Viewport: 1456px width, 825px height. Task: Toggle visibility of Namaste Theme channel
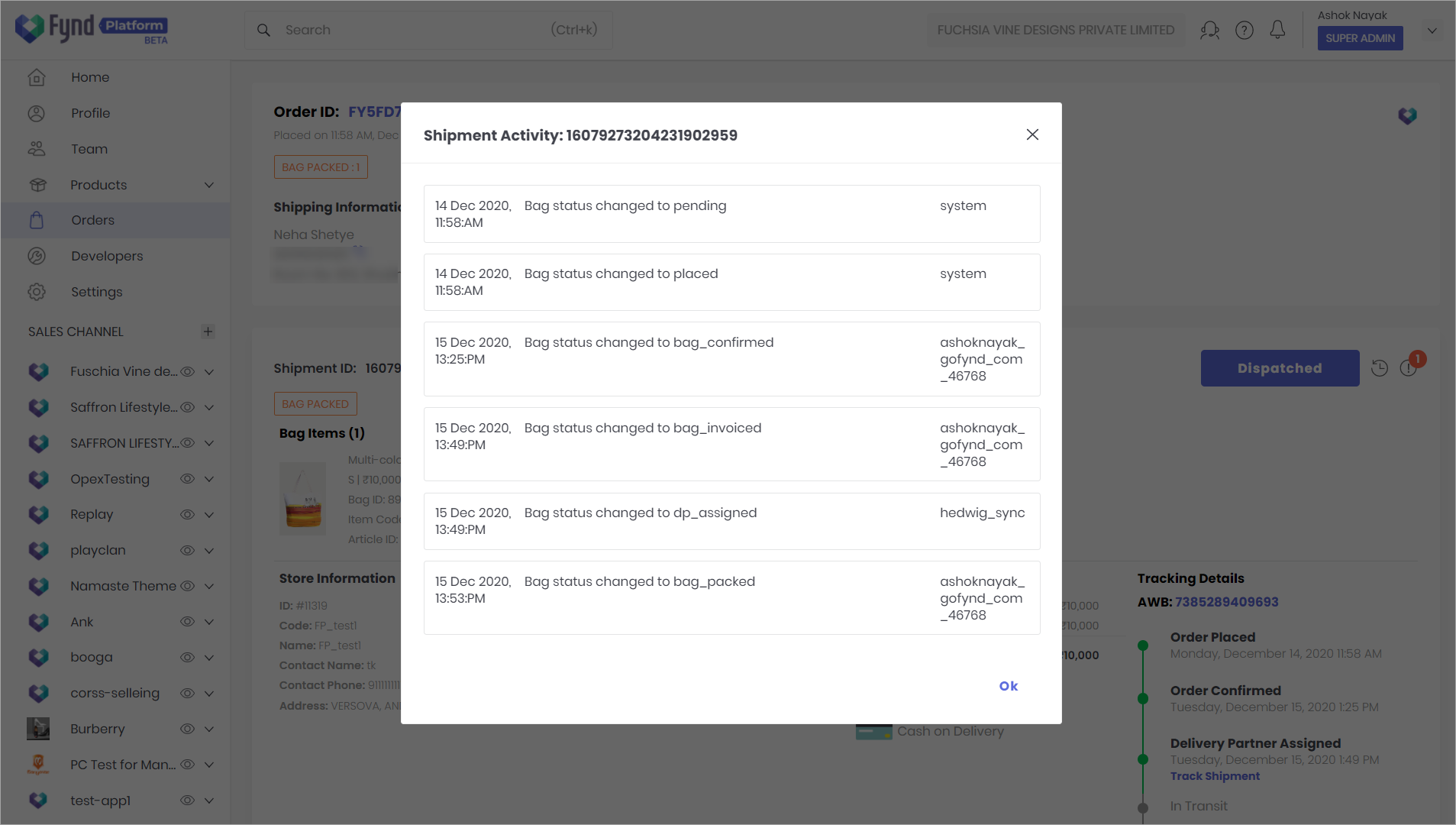click(187, 586)
